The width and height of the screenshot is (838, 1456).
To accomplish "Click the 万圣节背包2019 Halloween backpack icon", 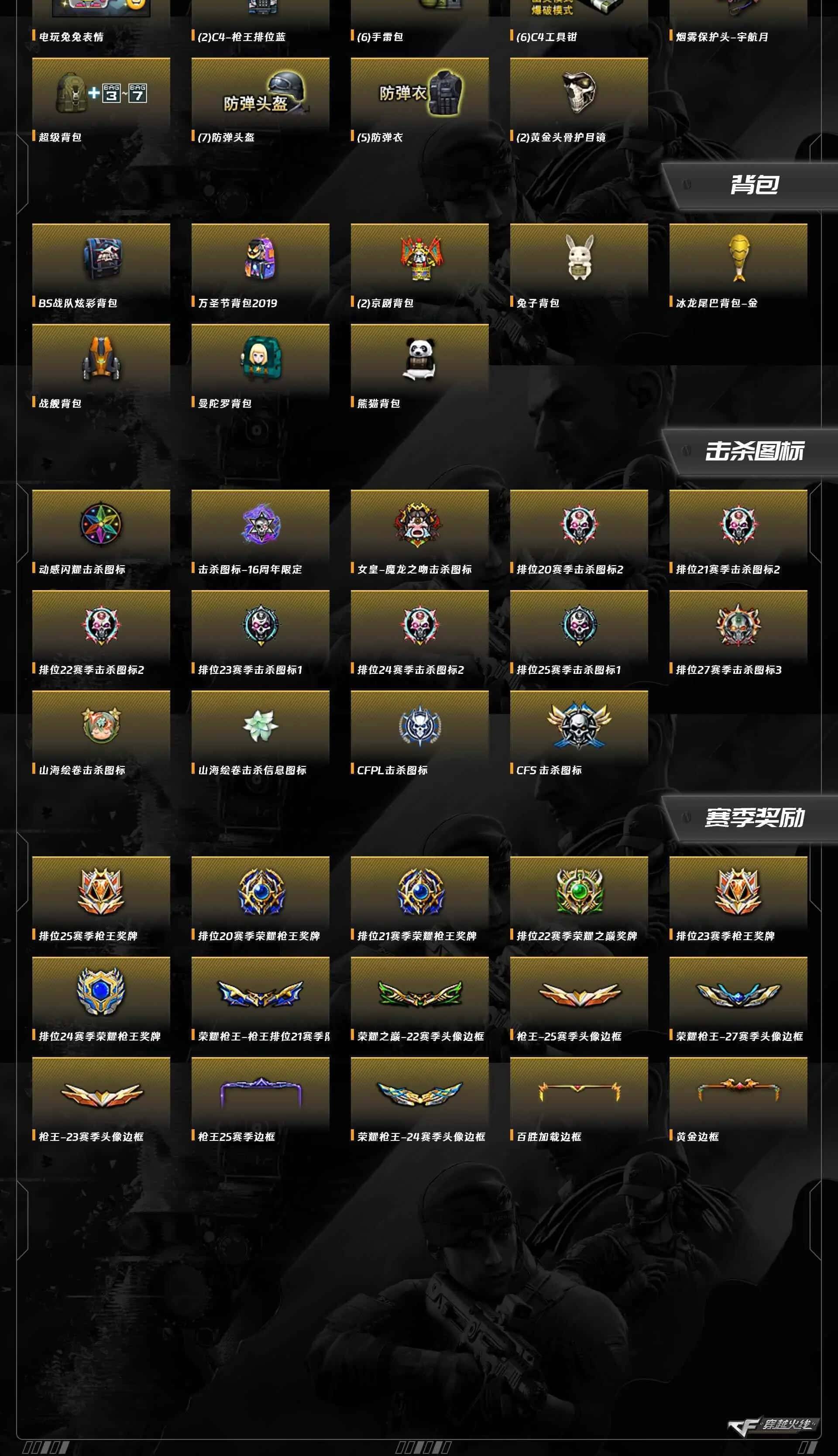I will point(260,258).
